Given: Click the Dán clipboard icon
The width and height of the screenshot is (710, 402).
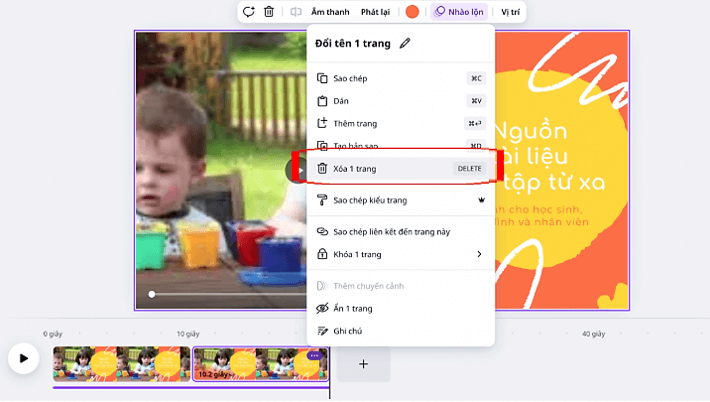Looking at the screenshot, I should [322, 101].
